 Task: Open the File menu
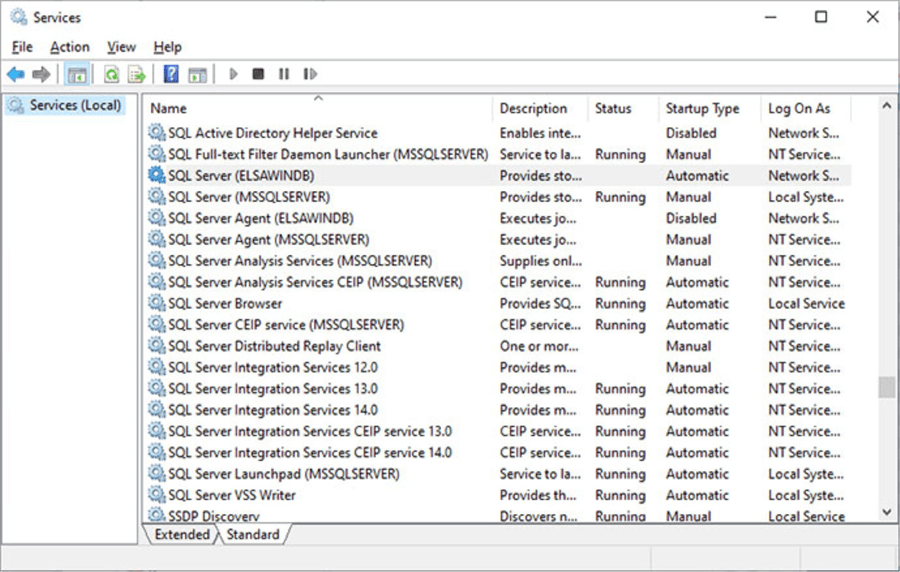click(22, 47)
